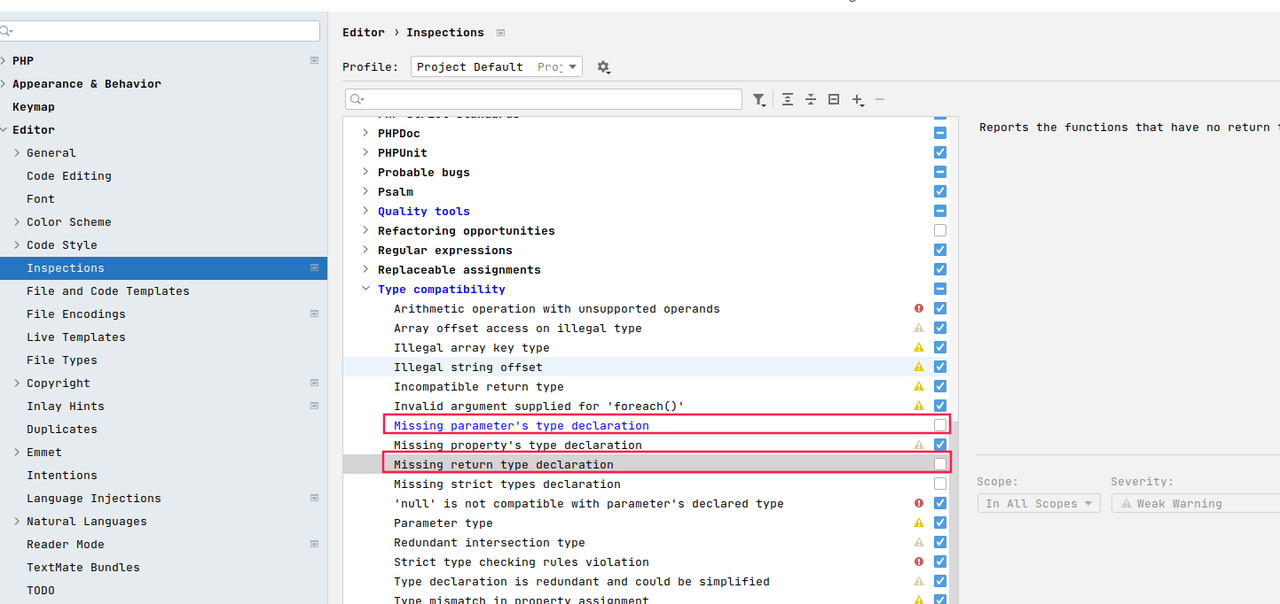Image resolution: width=1280 pixels, height=604 pixels.
Task: Uncheck Missing property's type declaration checkbox
Action: 940,445
